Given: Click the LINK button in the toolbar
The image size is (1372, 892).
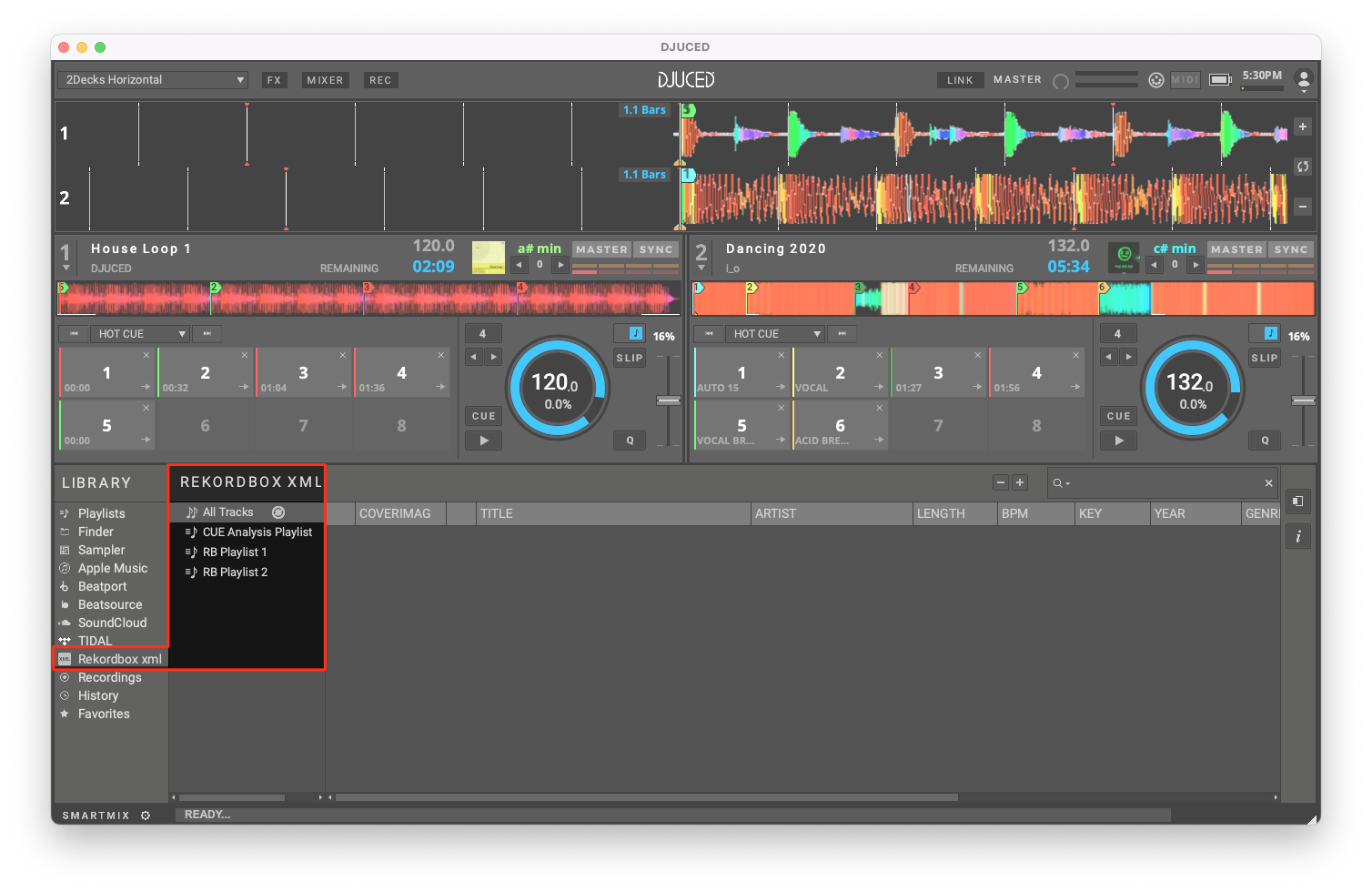Looking at the screenshot, I should tap(960, 79).
